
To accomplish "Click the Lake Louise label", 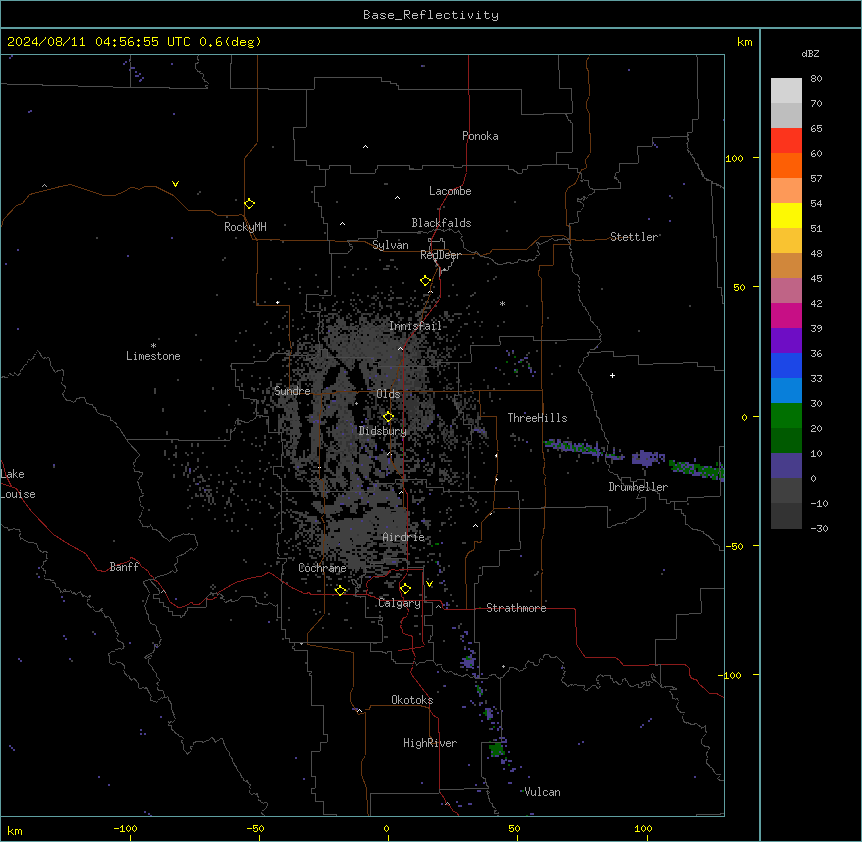I will click(18, 484).
